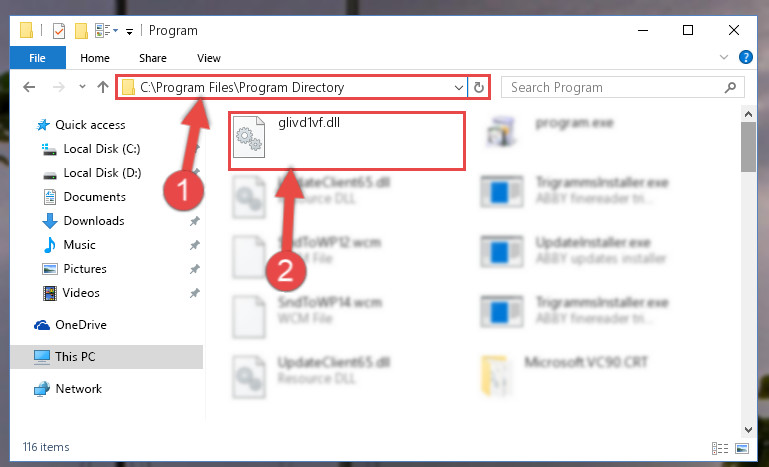The image size is (769, 467).
Task: Click the New folder icon in title bar
Action: 81,31
